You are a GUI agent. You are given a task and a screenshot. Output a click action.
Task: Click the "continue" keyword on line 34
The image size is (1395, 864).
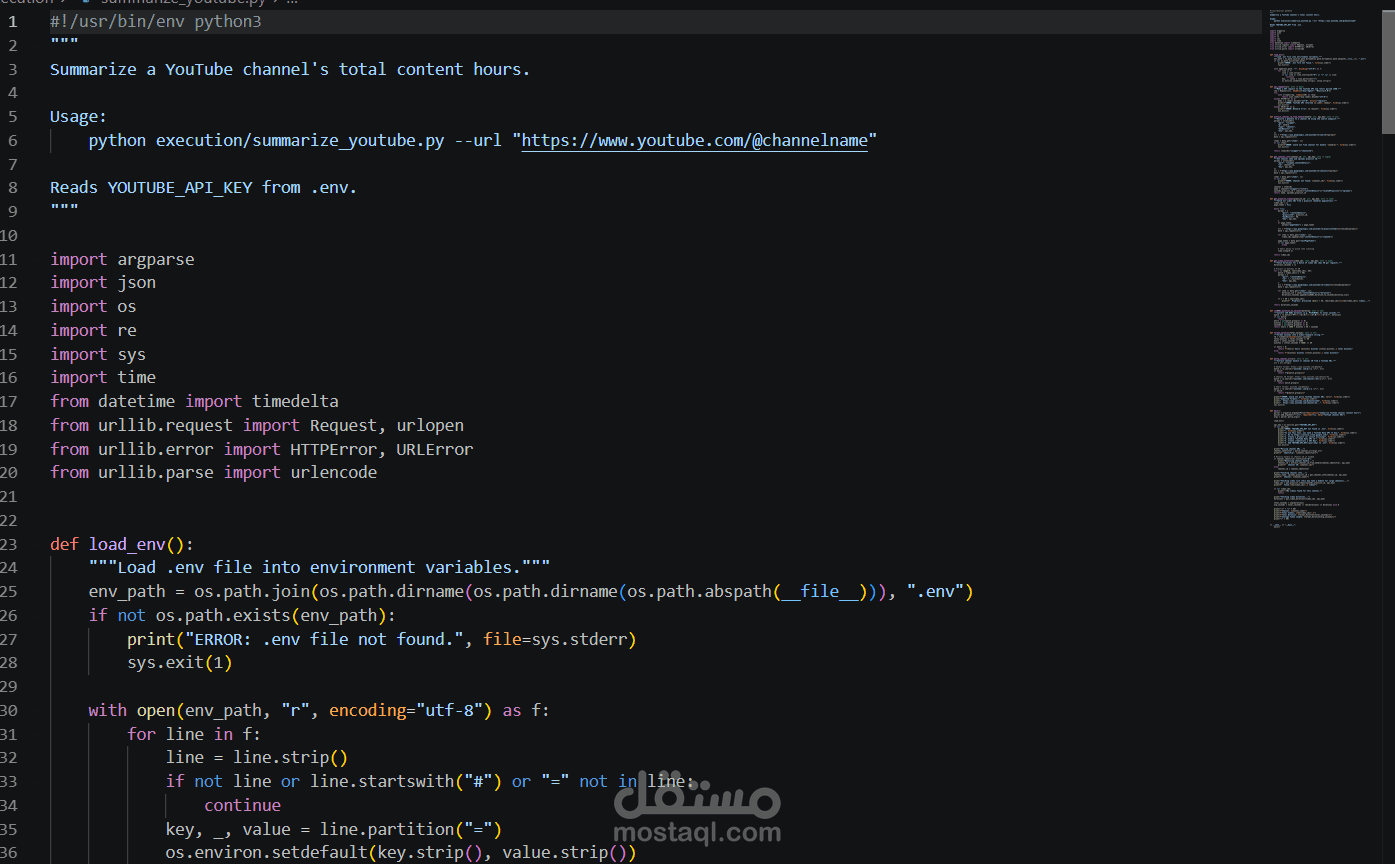point(243,805)
